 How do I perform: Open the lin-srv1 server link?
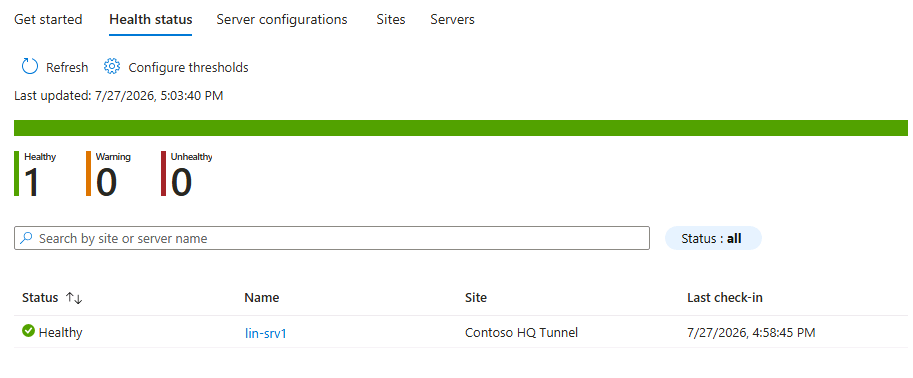pyautogui.click(x=266, y=334)
